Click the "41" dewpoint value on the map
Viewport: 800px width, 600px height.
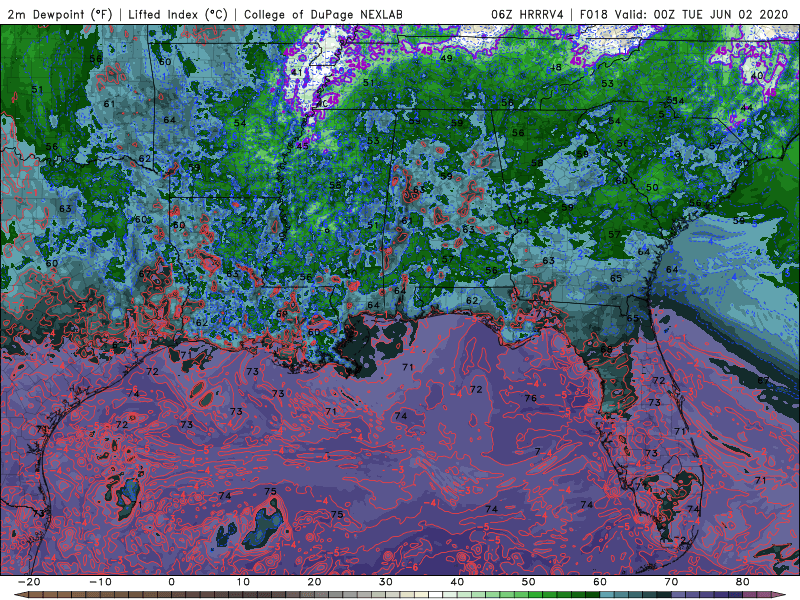click(x=297, y=72)
